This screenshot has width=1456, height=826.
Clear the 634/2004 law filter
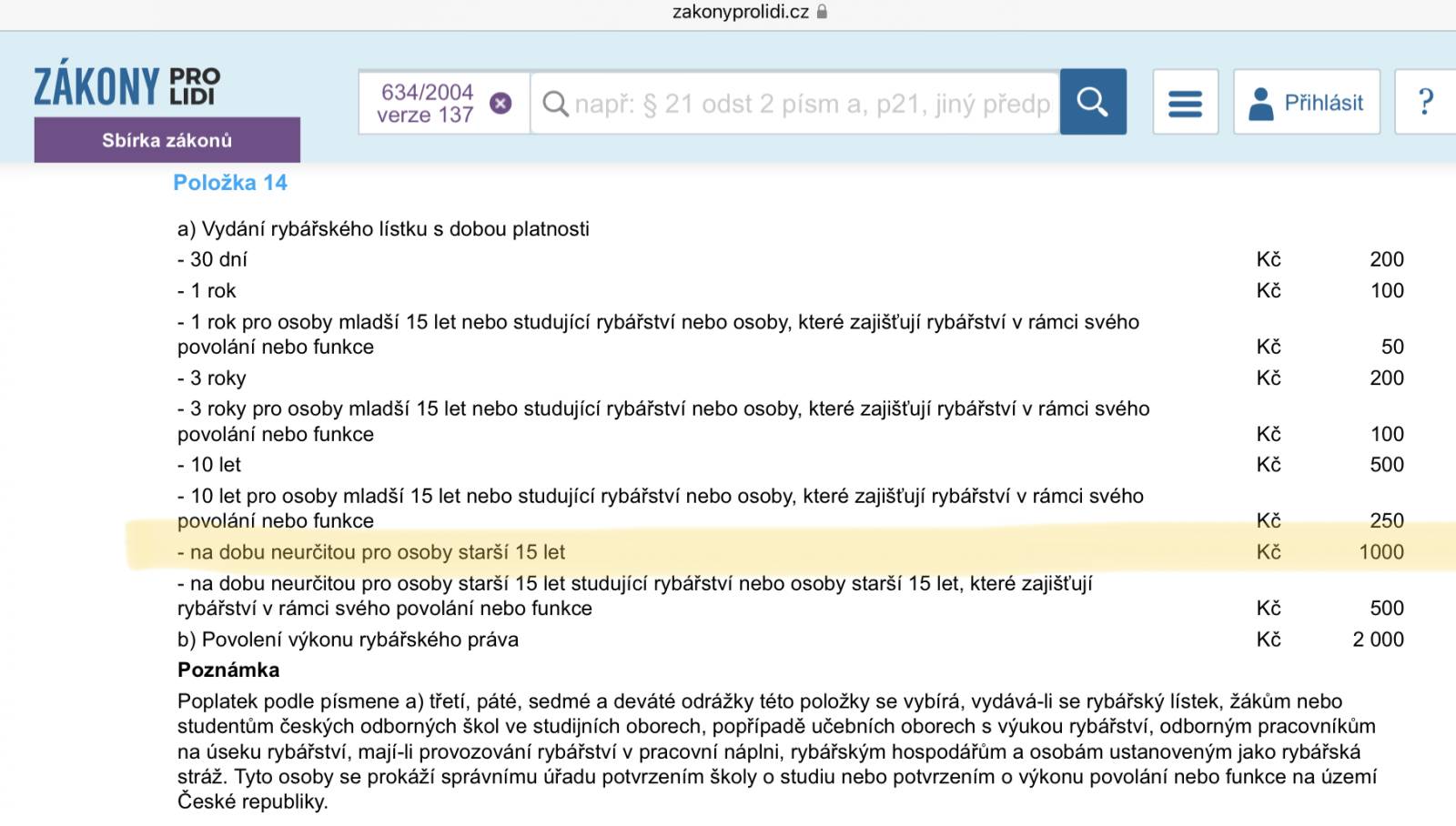click(500, 103)
